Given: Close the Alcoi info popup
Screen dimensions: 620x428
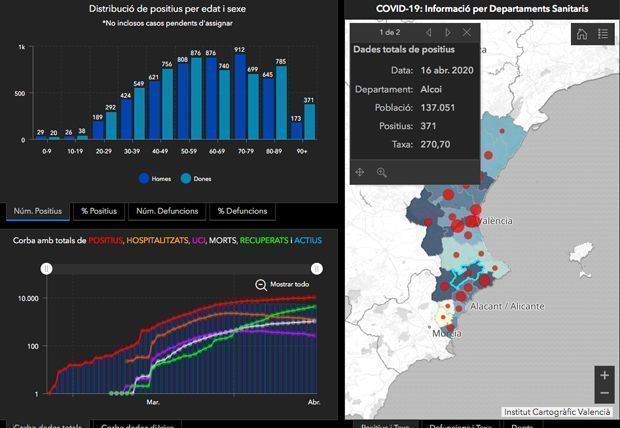Looking at the screenshot, I should 467,32.
